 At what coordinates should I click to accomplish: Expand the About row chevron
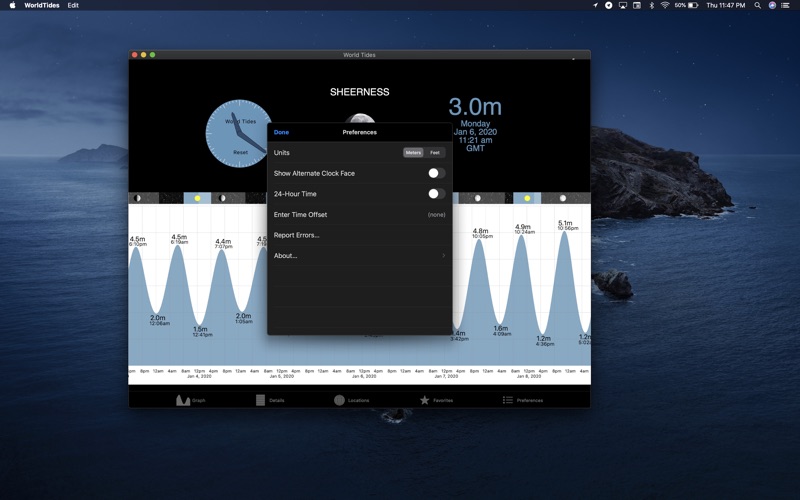(x=443, y=256)
